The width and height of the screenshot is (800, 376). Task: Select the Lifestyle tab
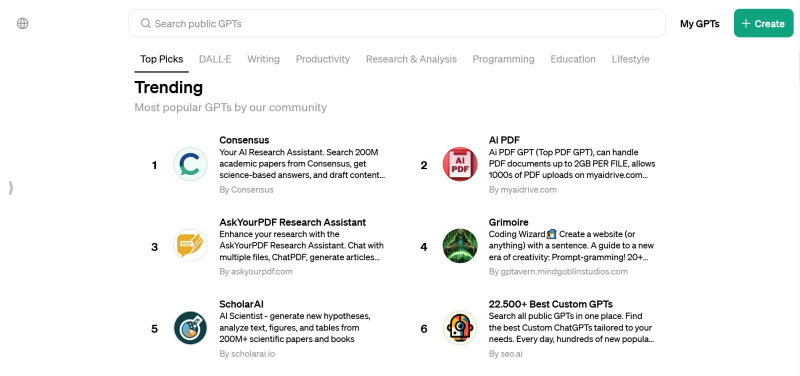[631, 59]
